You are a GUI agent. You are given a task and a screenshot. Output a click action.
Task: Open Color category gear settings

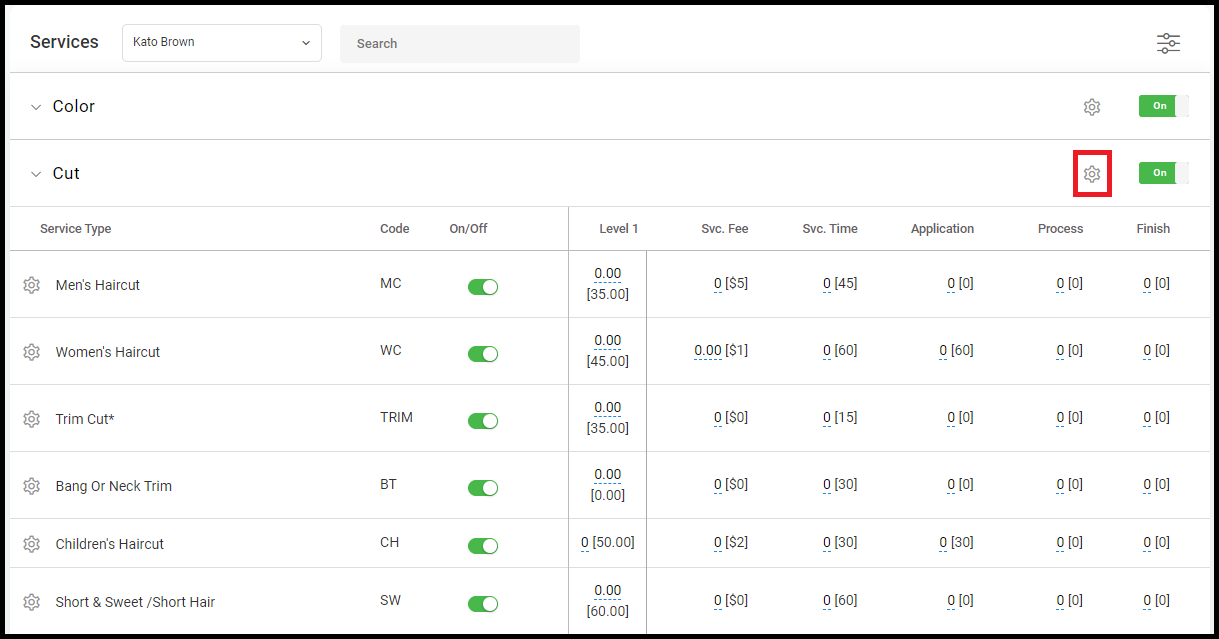1092,107
